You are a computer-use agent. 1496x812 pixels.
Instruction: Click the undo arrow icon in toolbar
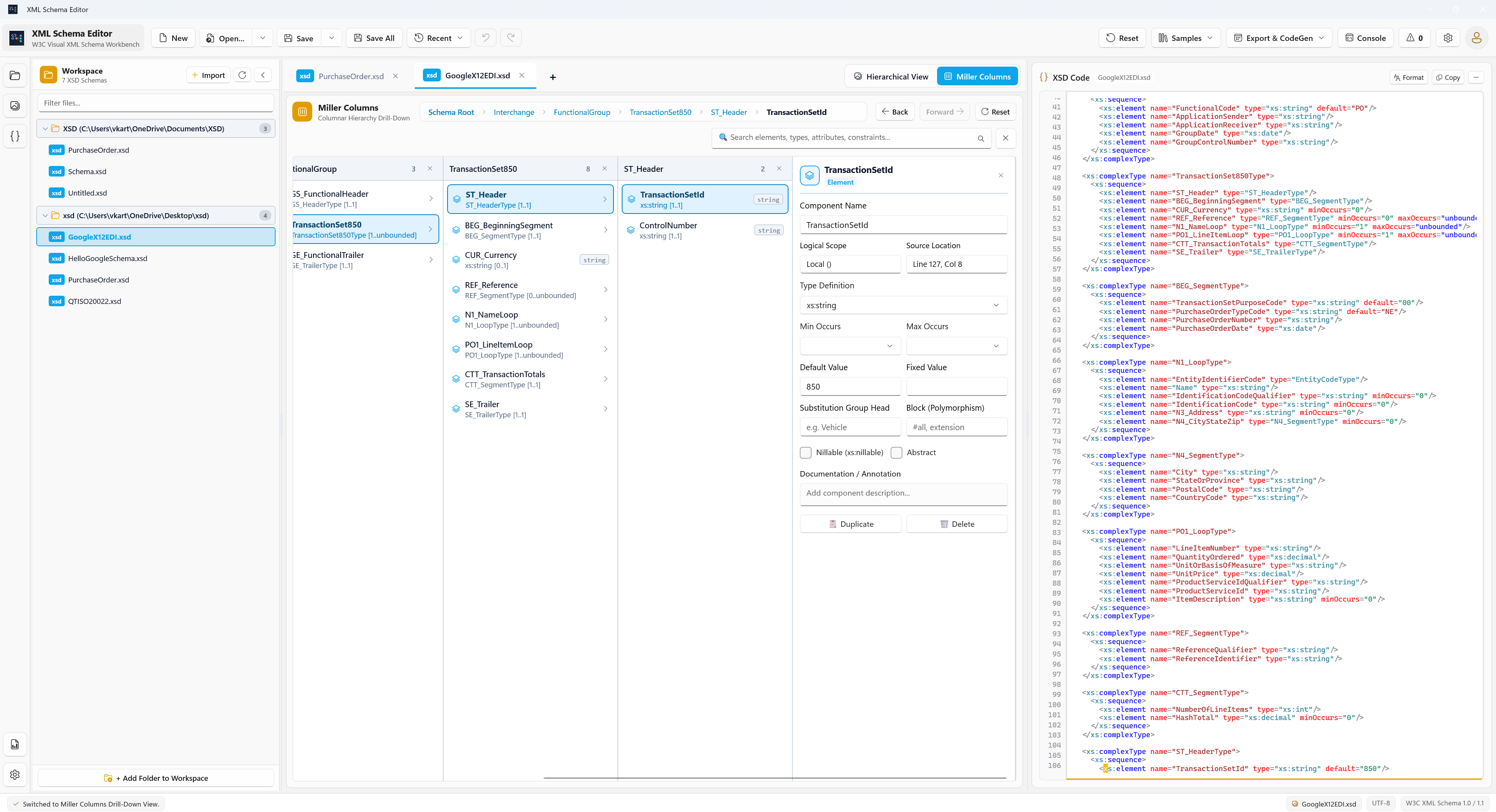(486, 38)
